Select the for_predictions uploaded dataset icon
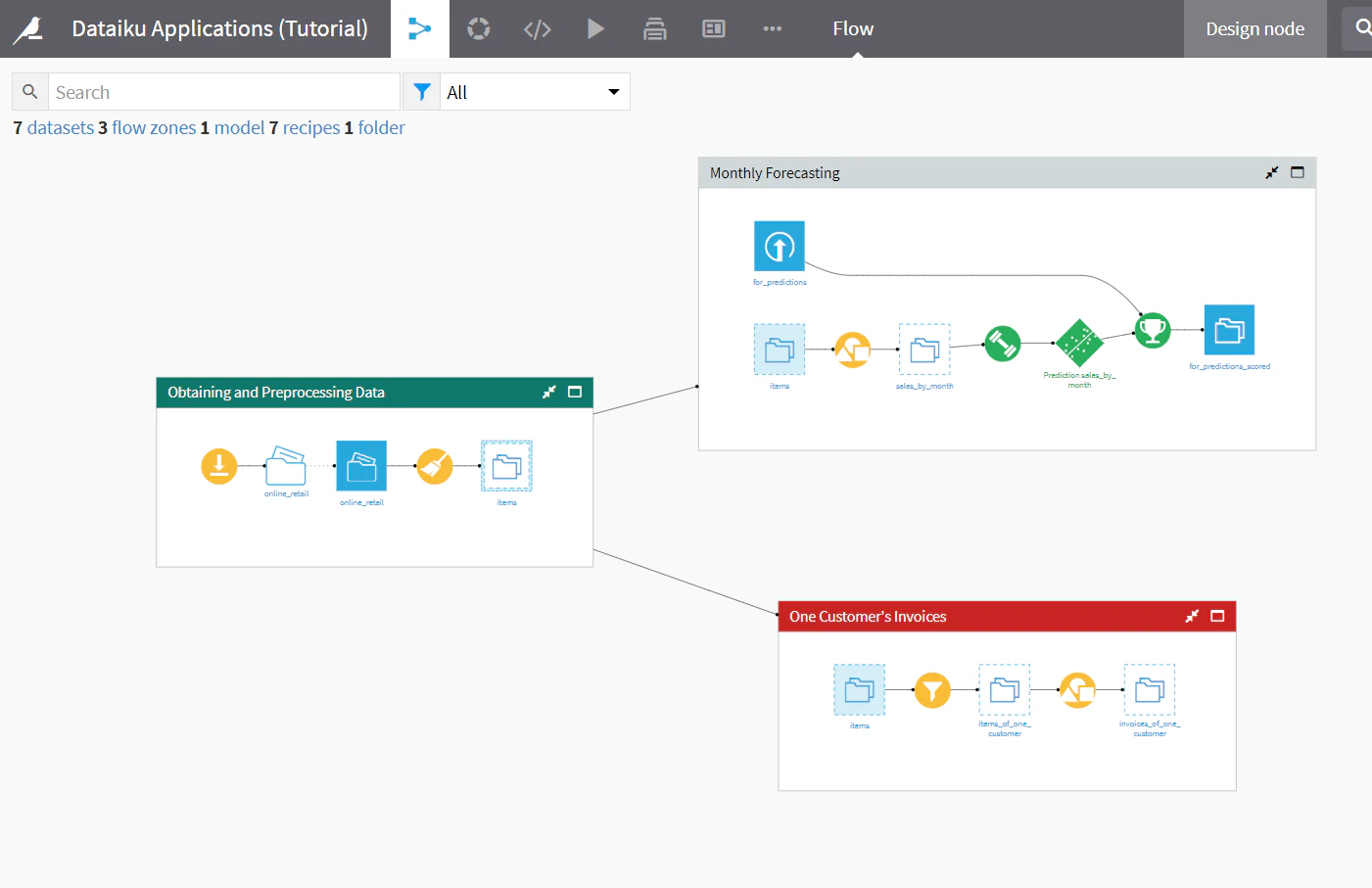1372x888 pixels. point(780,246)
